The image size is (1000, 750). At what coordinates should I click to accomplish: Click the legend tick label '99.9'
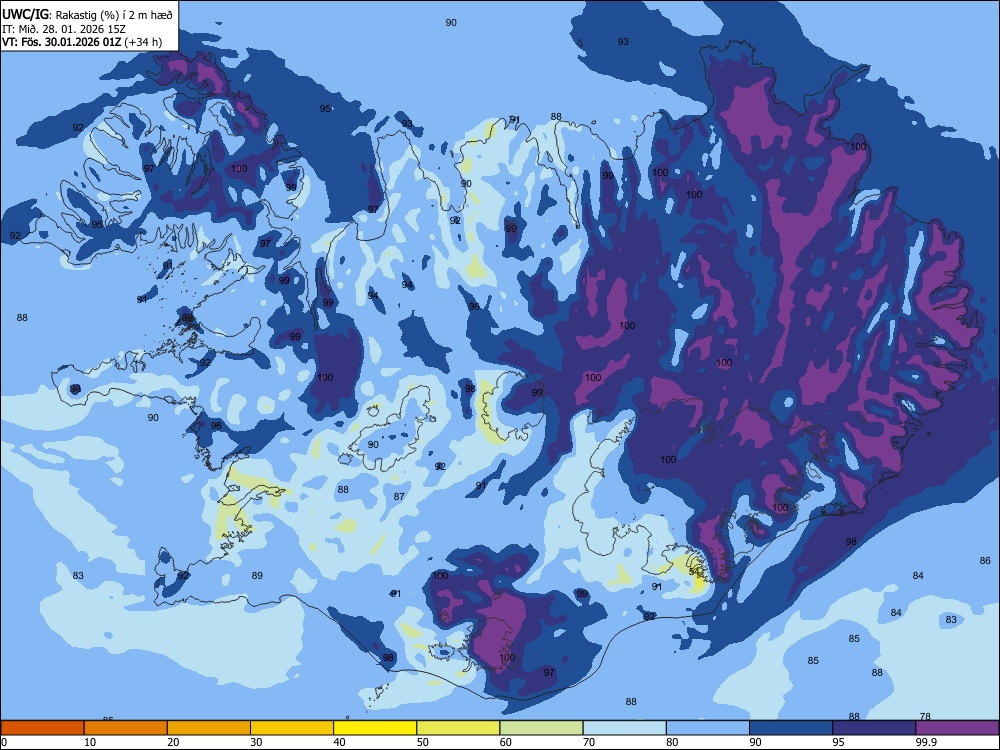pyautogui.click(x=926, y=742)
